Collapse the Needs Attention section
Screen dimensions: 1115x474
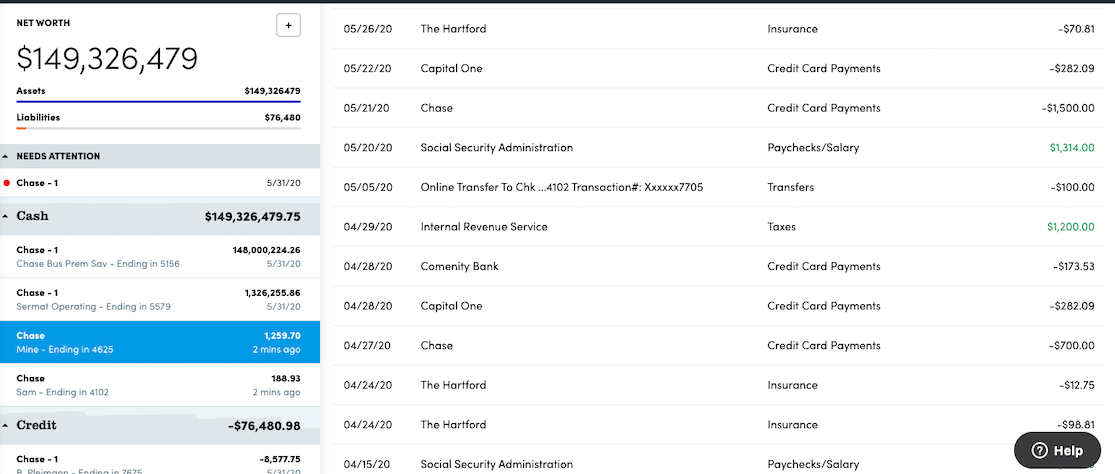tap(6, 156)
